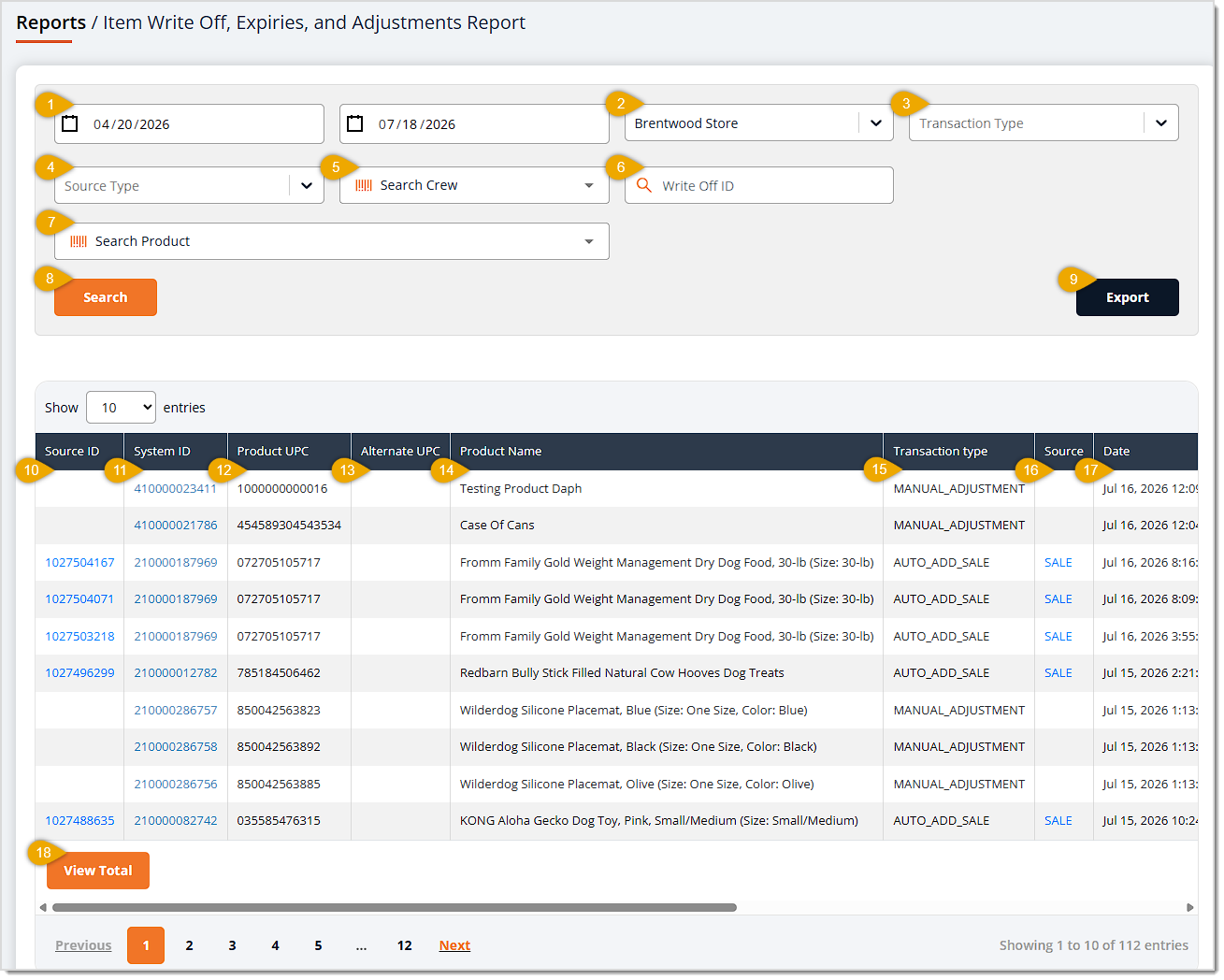Click the Search button
This screenshot has height=980, width=1224.
pos(106,297)
